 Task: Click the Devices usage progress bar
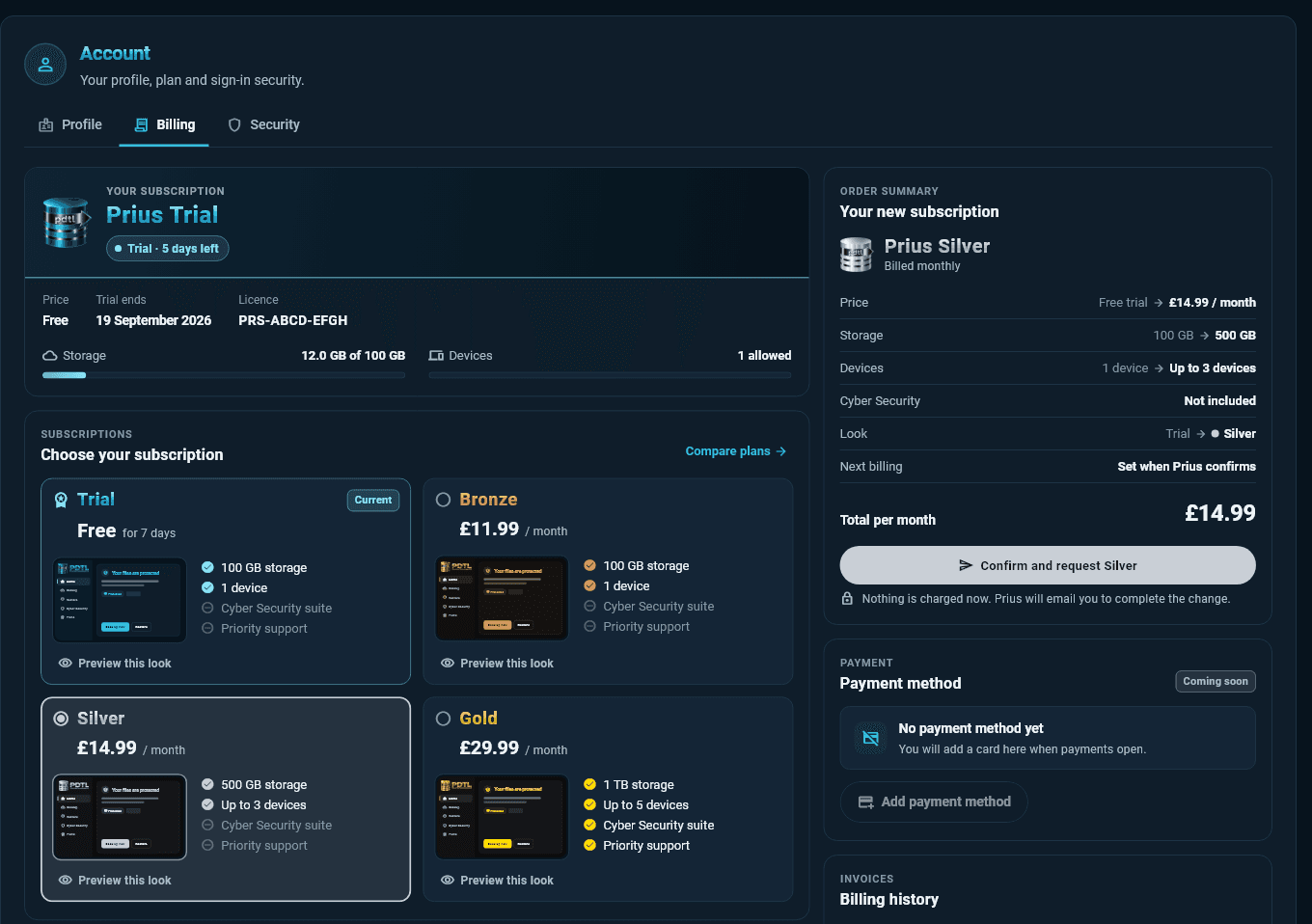pyautogui.click(x=610, y=375)
